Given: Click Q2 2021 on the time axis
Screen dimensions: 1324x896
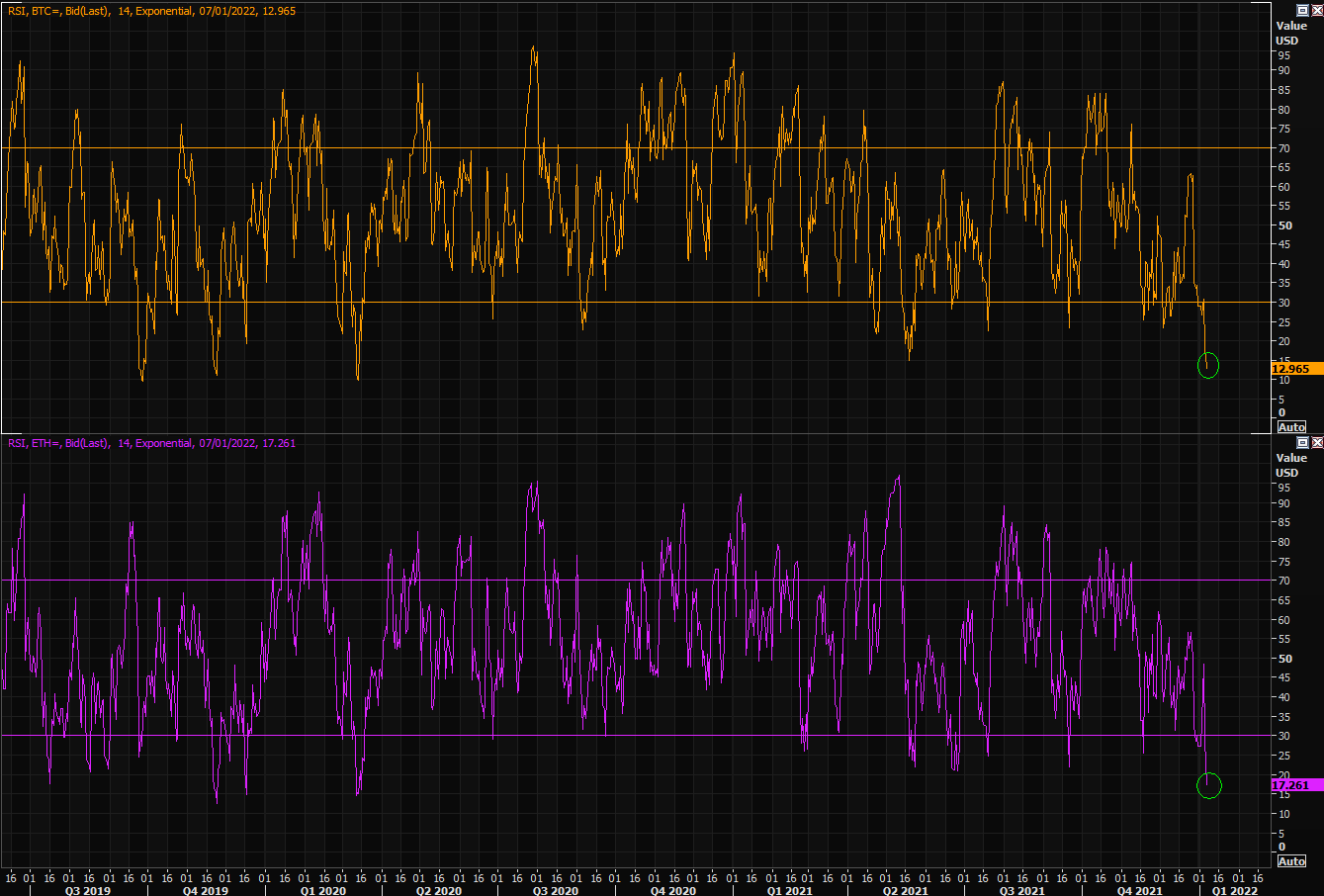Looking at the screenshot, I should [905, 890].
